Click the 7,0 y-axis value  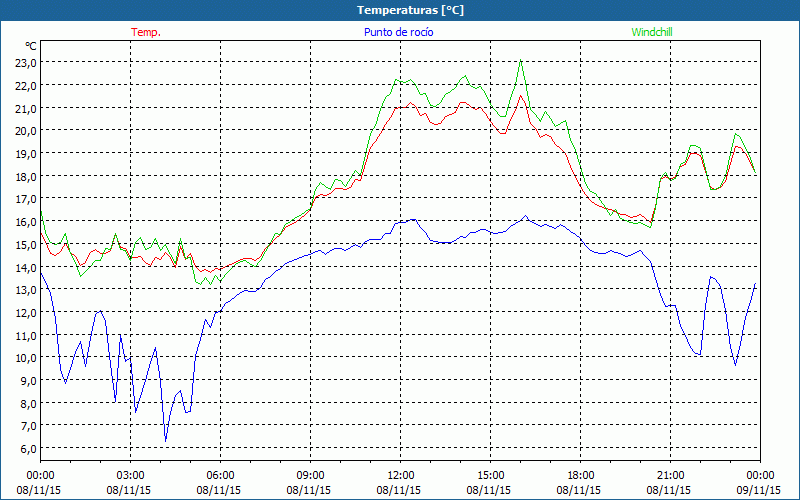point(29,426)
